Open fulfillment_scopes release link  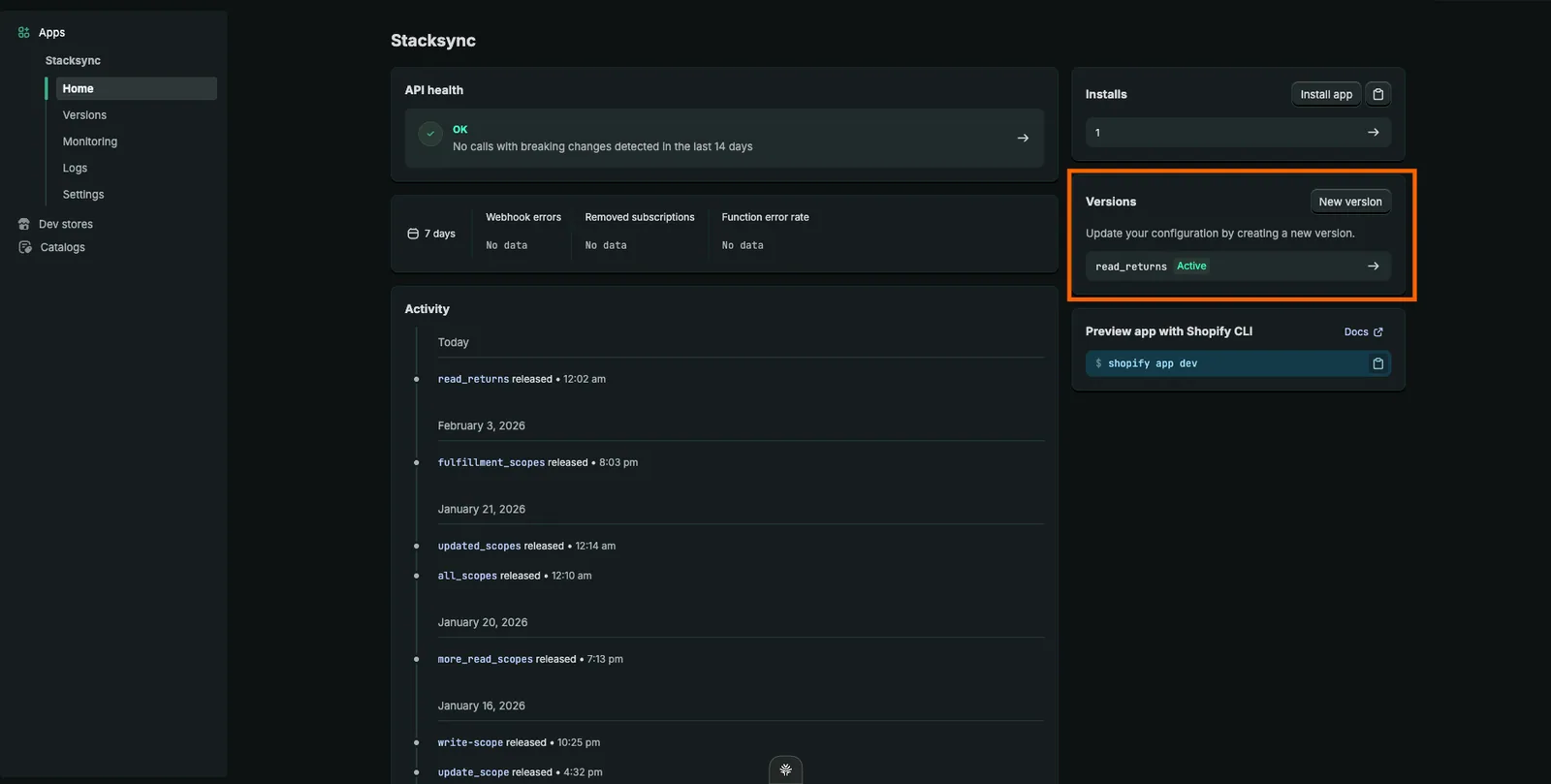[x=491, y=462]
